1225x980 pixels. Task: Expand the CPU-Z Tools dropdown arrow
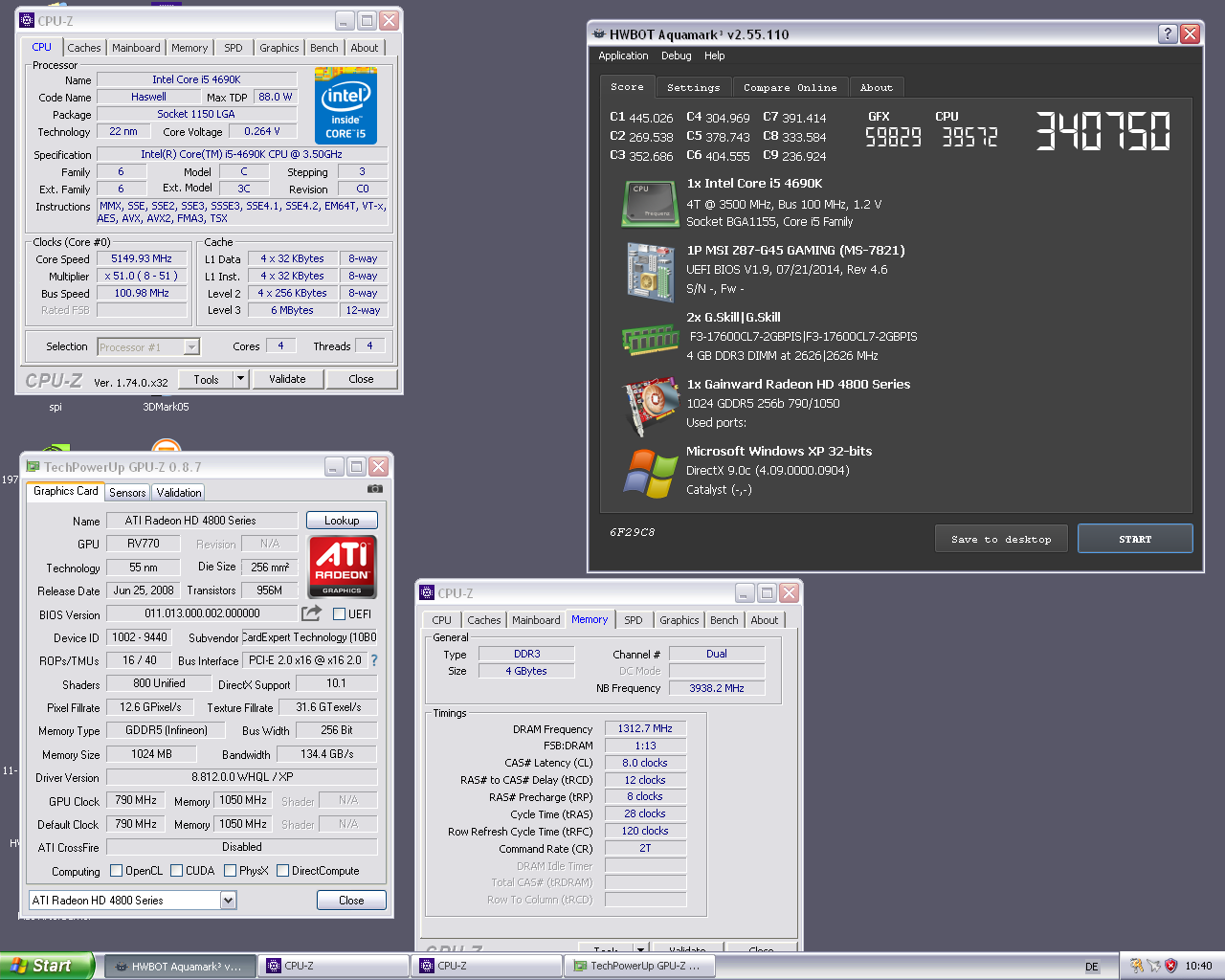click(x=240, y=379)
